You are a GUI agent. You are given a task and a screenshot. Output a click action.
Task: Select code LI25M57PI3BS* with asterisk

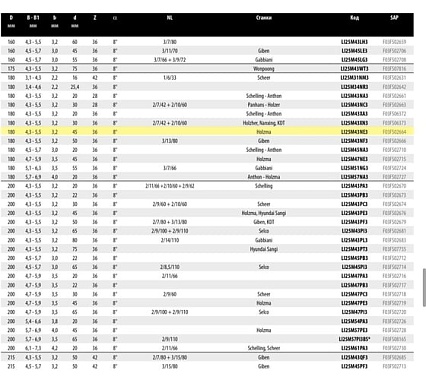point(355,339)
